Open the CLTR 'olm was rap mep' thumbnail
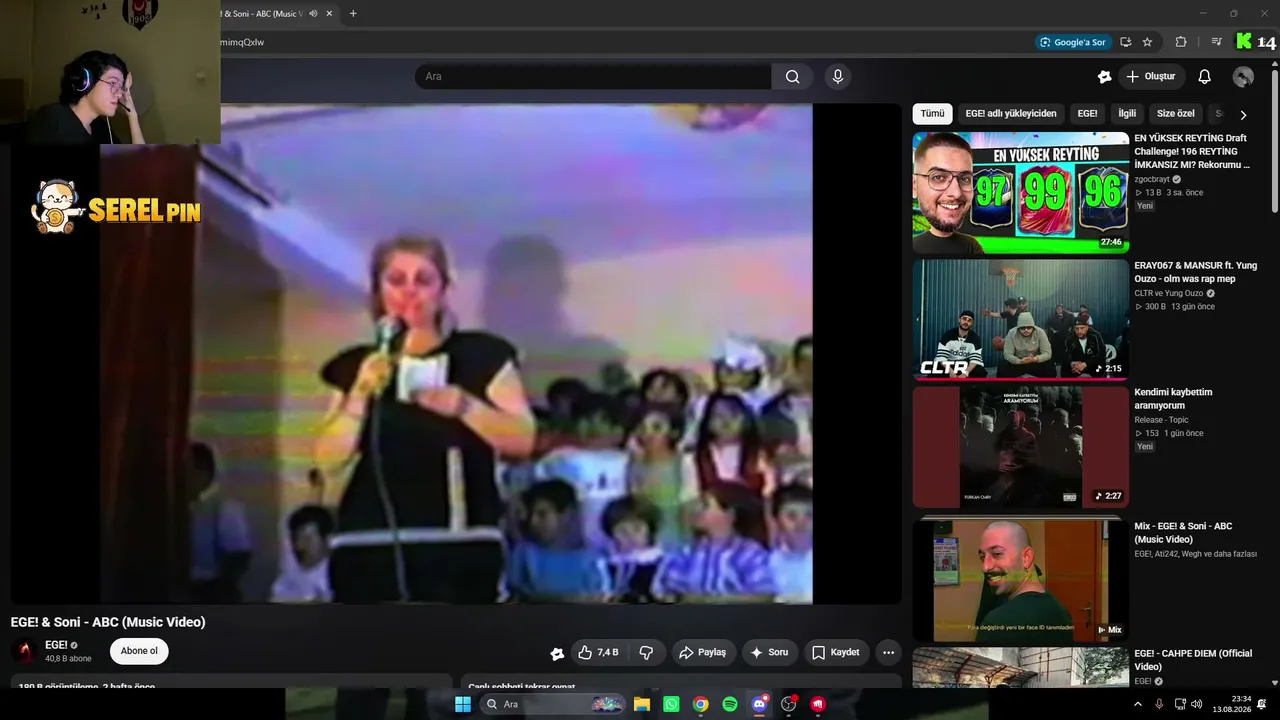Screen dimensions: 1280x720 click(x=1021, y=320)
